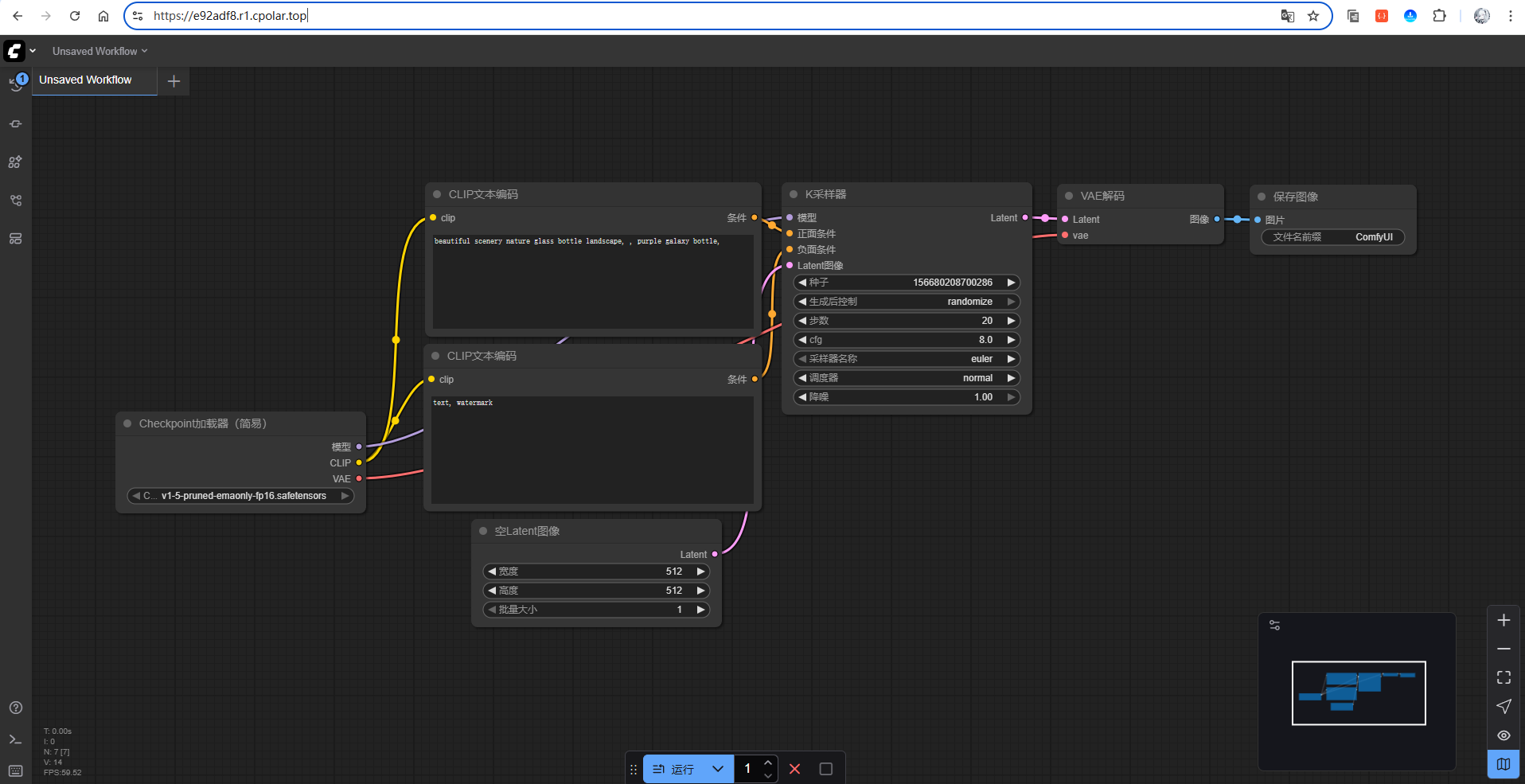Collapse the VAE解码 node via its dot
The image size is (1525, 784).
tap(1069, 196)
